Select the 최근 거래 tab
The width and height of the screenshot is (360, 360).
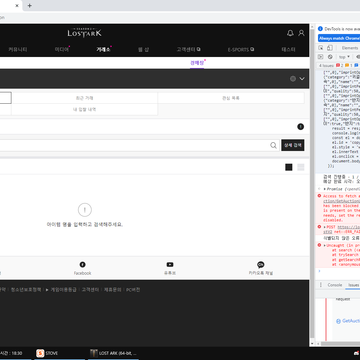(84, 98)
